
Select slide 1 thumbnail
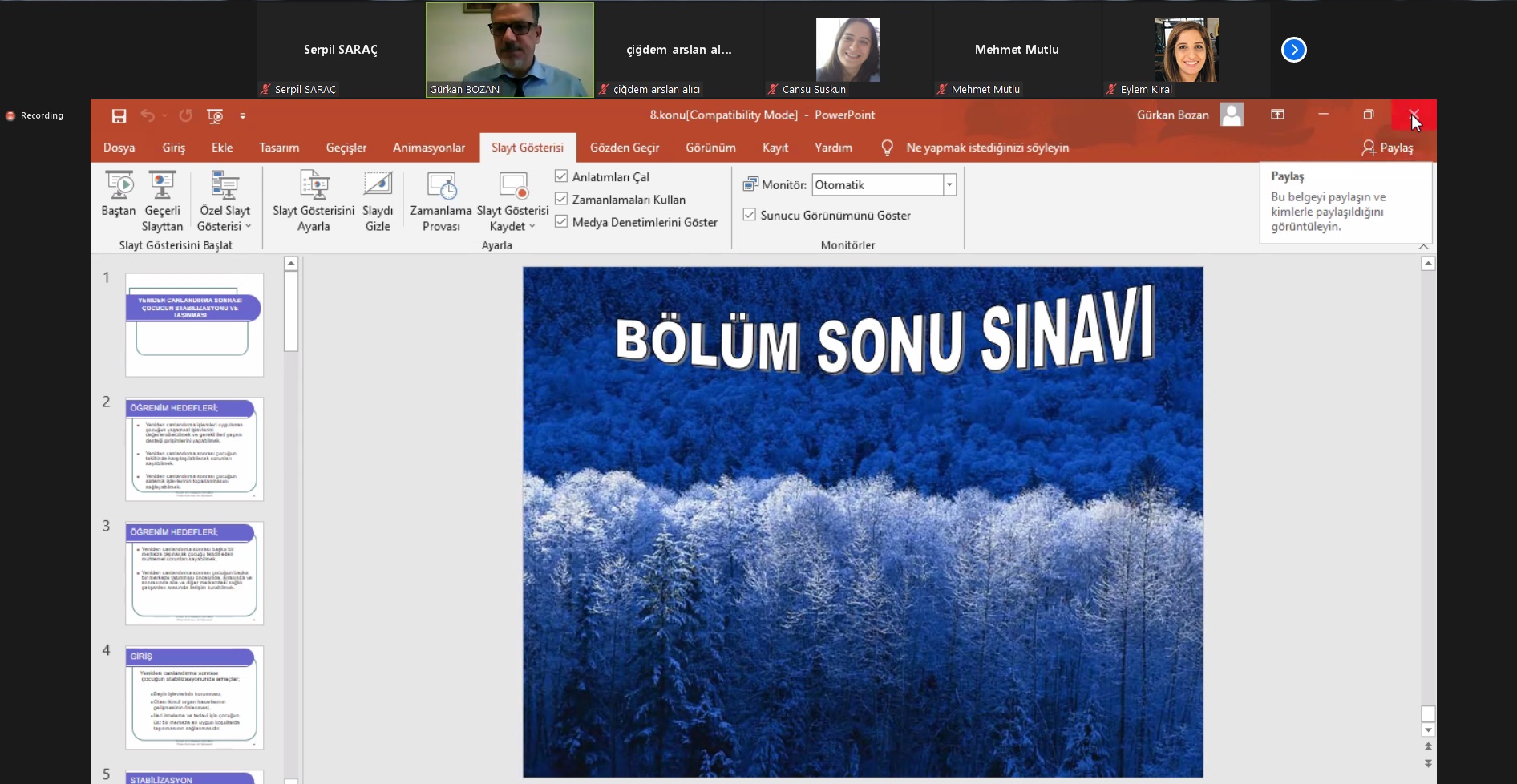[x=194, y=325]
